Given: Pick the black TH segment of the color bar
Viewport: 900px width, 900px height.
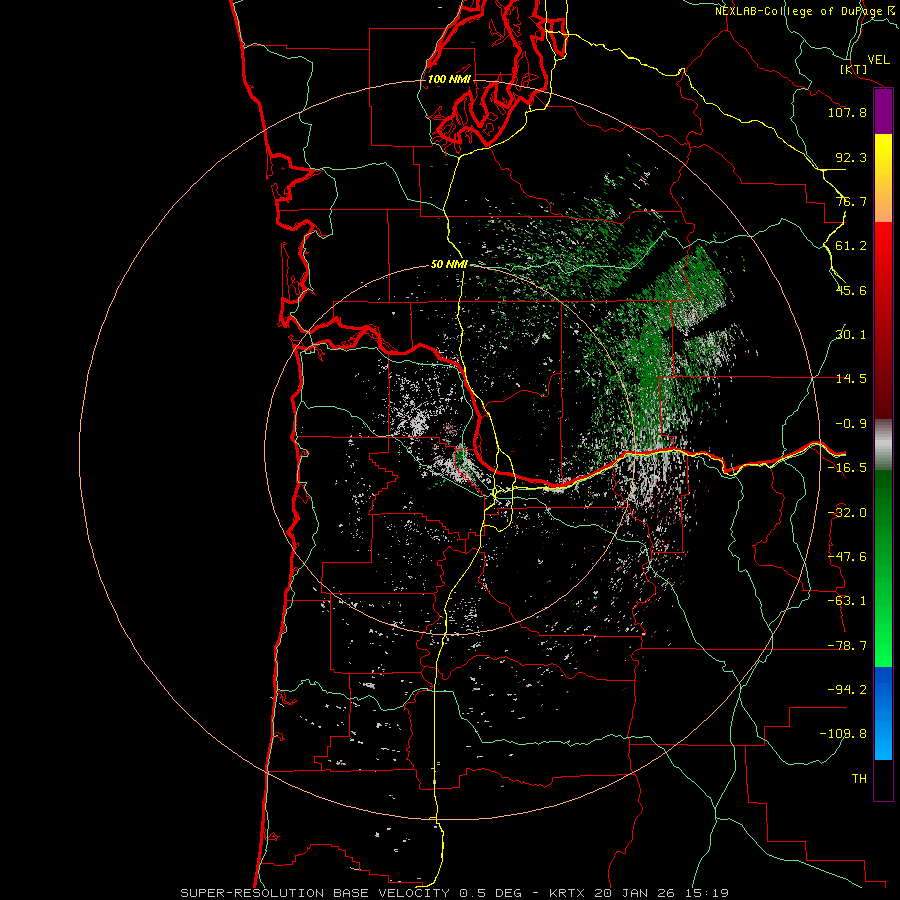Looking at the screenshot, I should click(883, 779).
